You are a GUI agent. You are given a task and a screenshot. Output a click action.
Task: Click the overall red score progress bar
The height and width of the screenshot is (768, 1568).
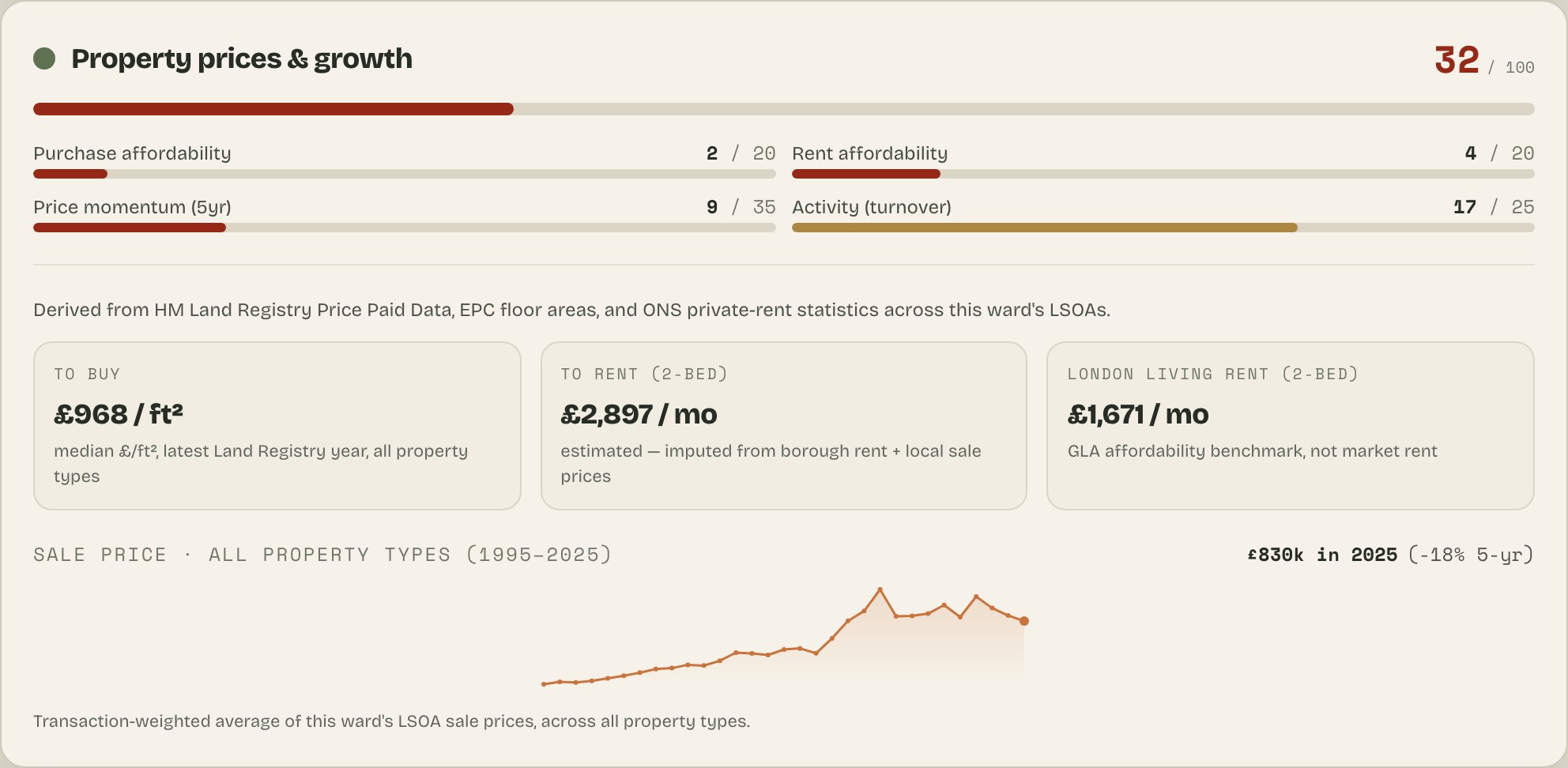click(x=784, y=109)
